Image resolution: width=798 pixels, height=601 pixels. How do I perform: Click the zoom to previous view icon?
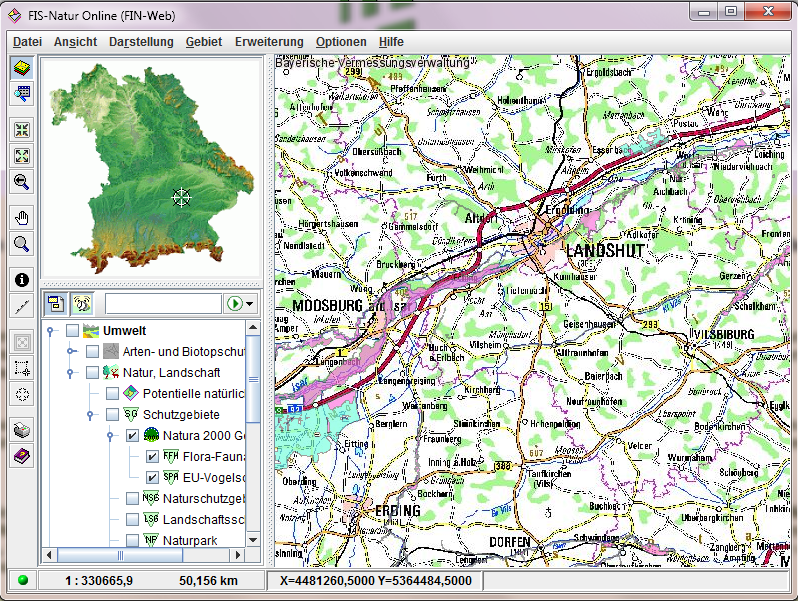[x=21, y=181]
